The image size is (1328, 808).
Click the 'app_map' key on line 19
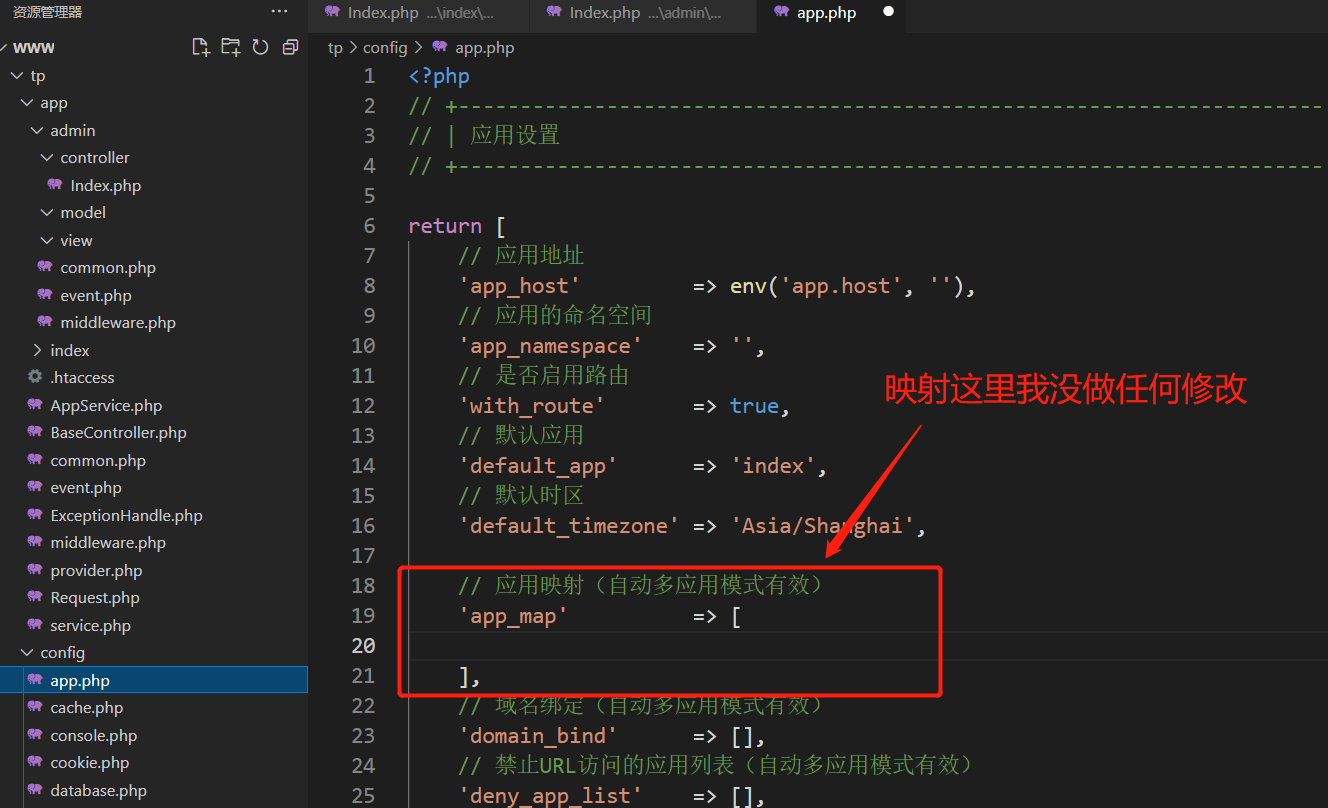coord(513,615)
